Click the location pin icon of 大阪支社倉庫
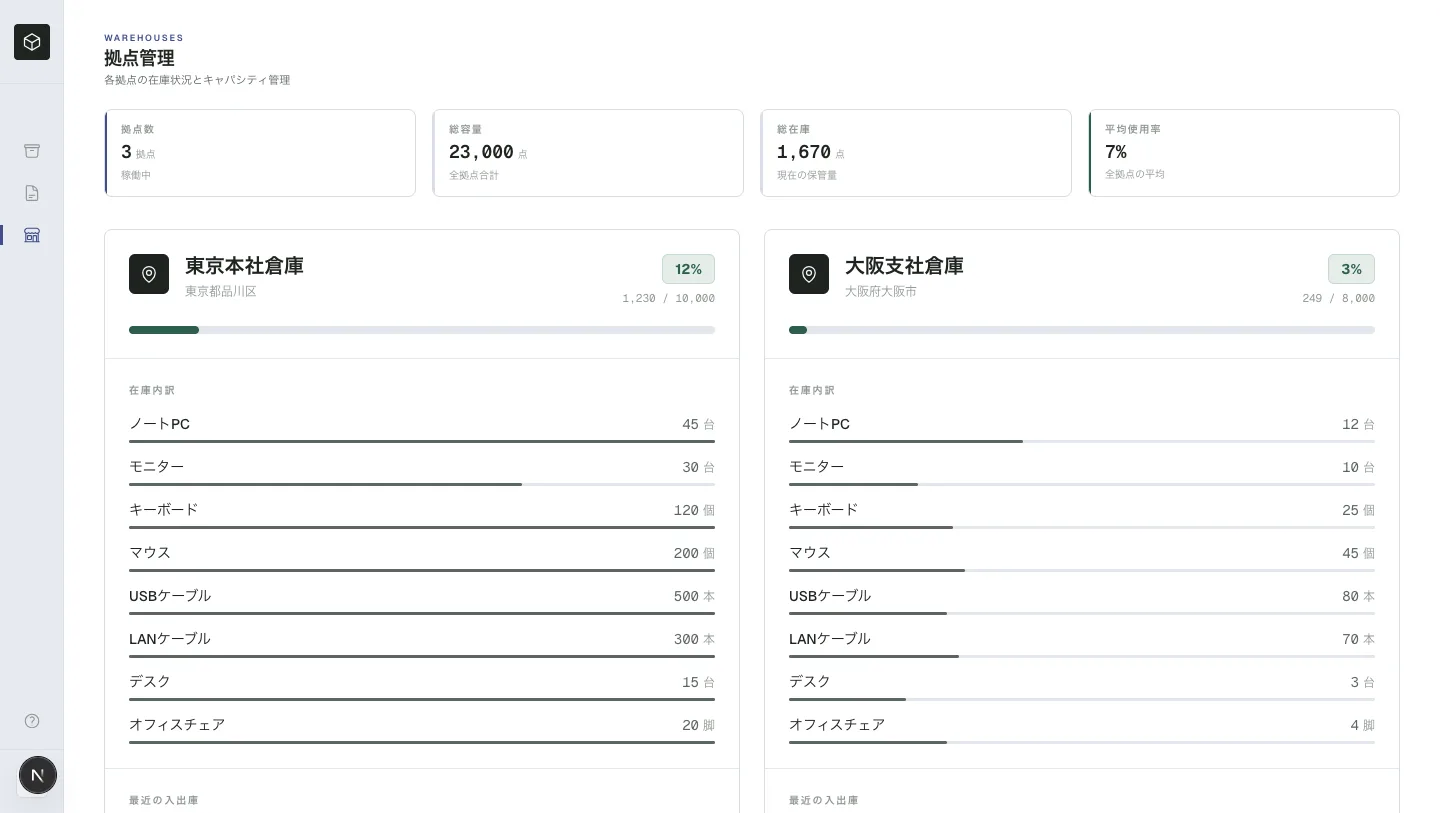 point(809,274)
